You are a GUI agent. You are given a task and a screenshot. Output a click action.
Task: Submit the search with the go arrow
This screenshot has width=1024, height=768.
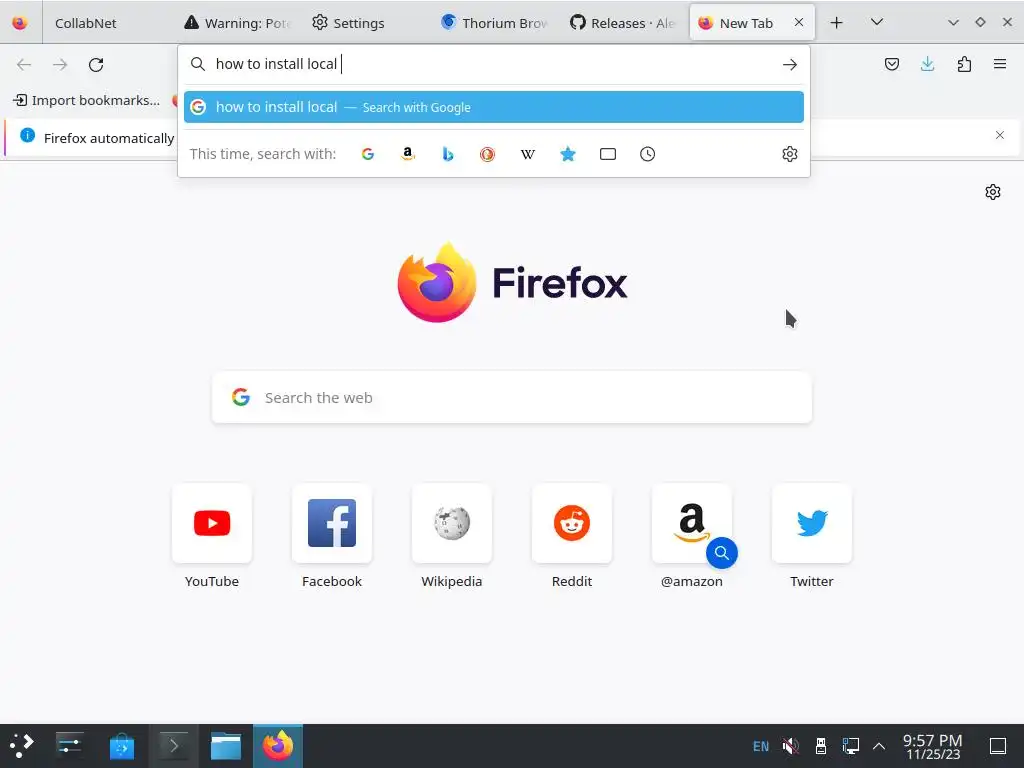coord(790,64)
